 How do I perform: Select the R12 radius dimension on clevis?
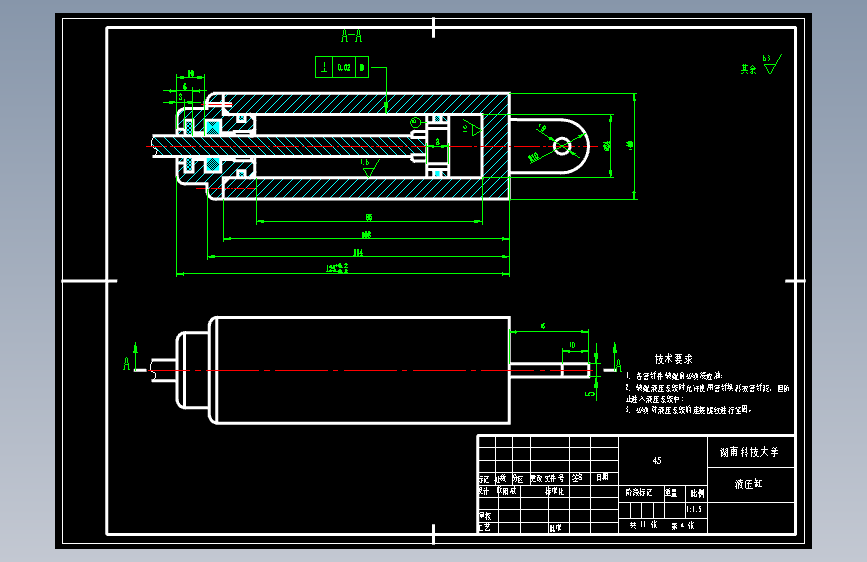click(x=534, y=158)
